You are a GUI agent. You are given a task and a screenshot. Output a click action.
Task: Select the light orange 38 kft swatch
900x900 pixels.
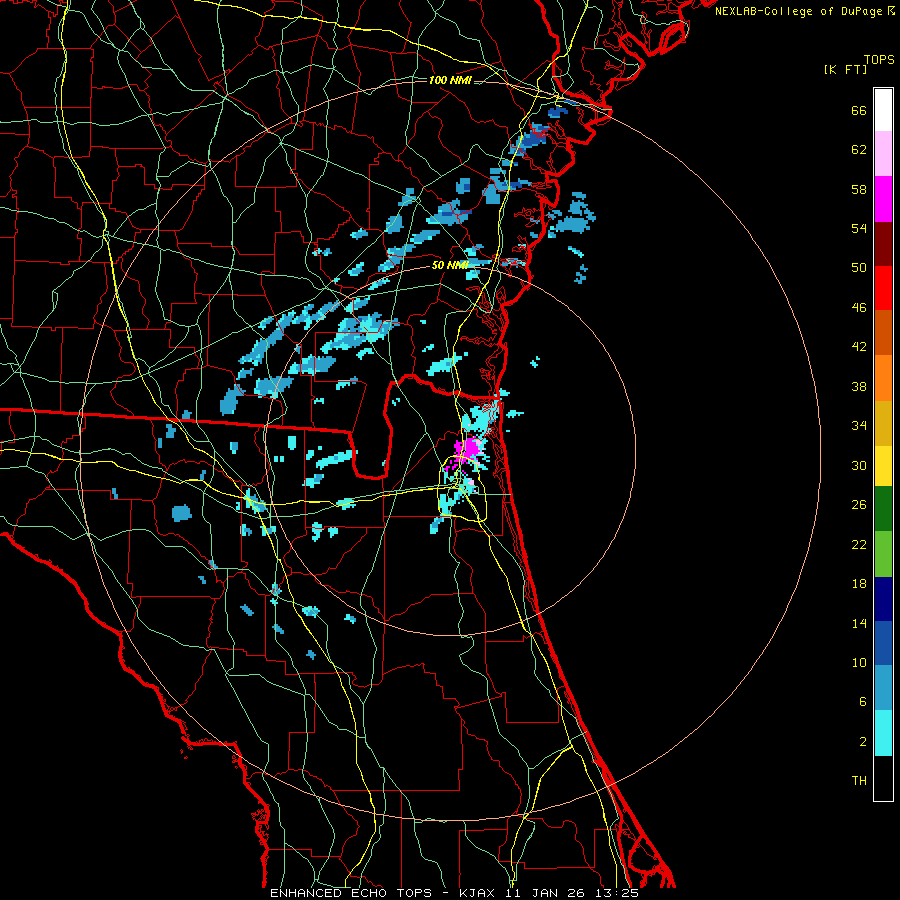[883, 378]
